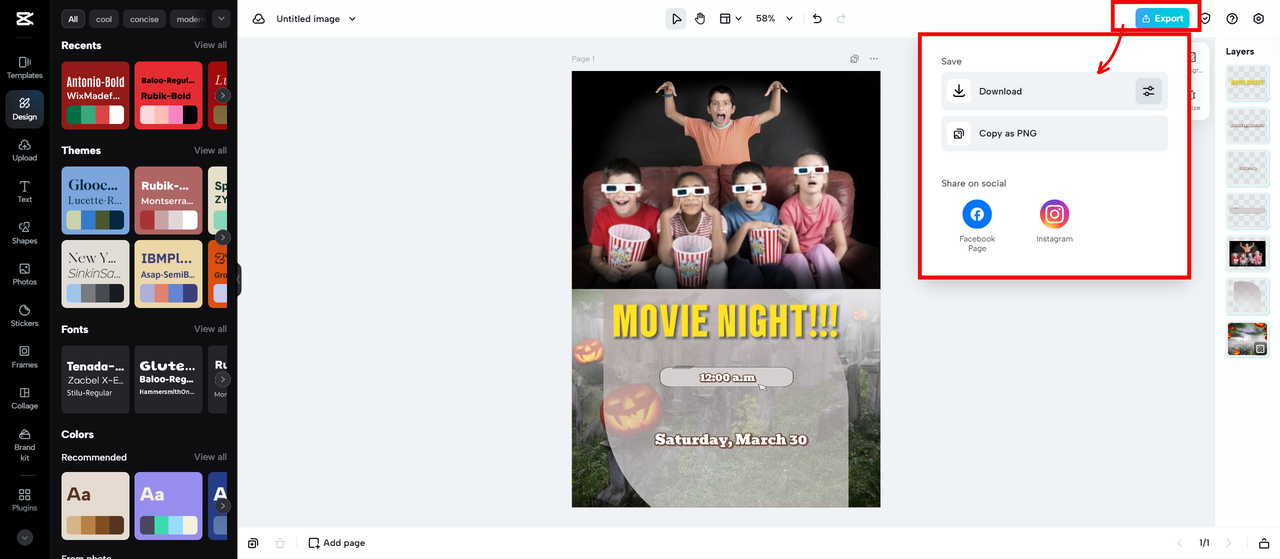Open the Templates sidebar panel
Screen dimensions: 1280x559
24,67
